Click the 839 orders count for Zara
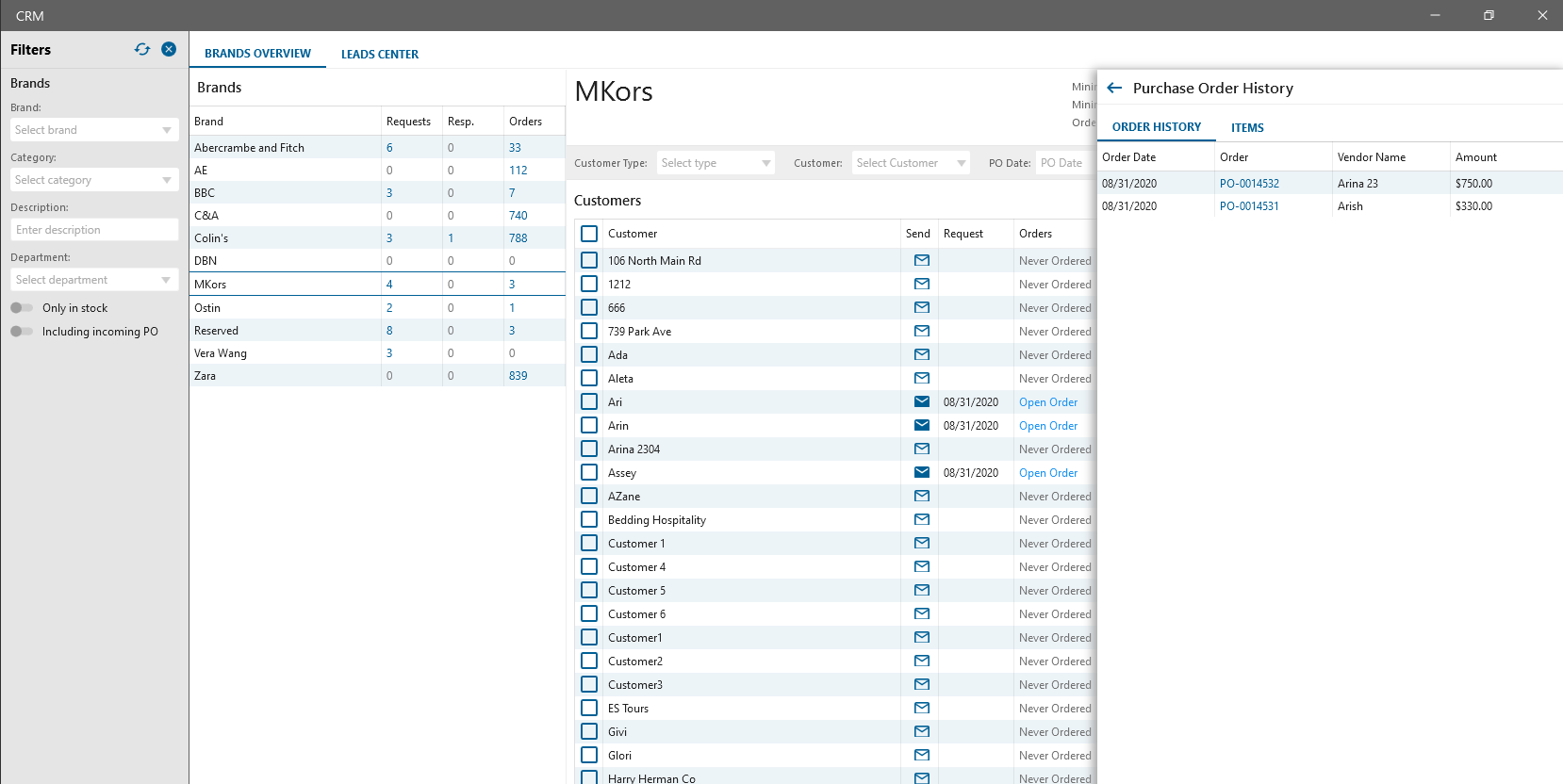The image size is (1563, 784). point(518,376)
